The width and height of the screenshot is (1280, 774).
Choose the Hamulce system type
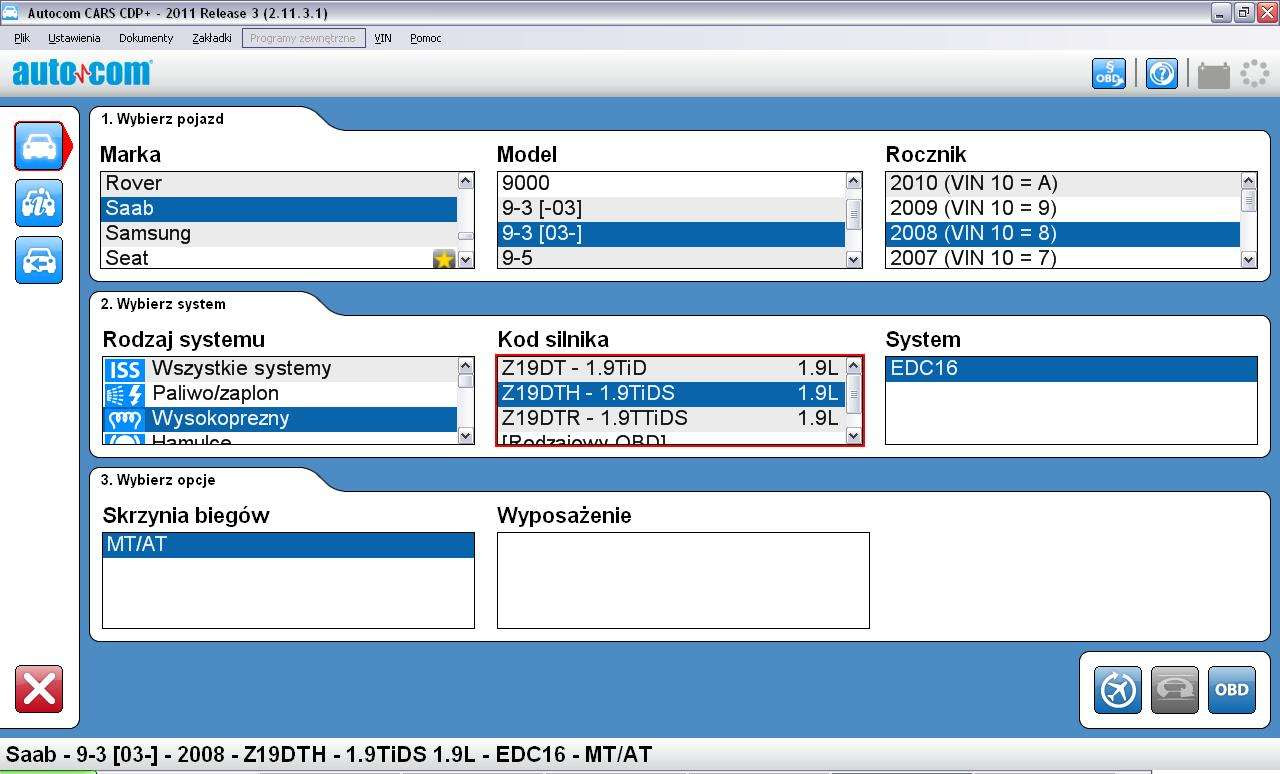click(280, 438)
